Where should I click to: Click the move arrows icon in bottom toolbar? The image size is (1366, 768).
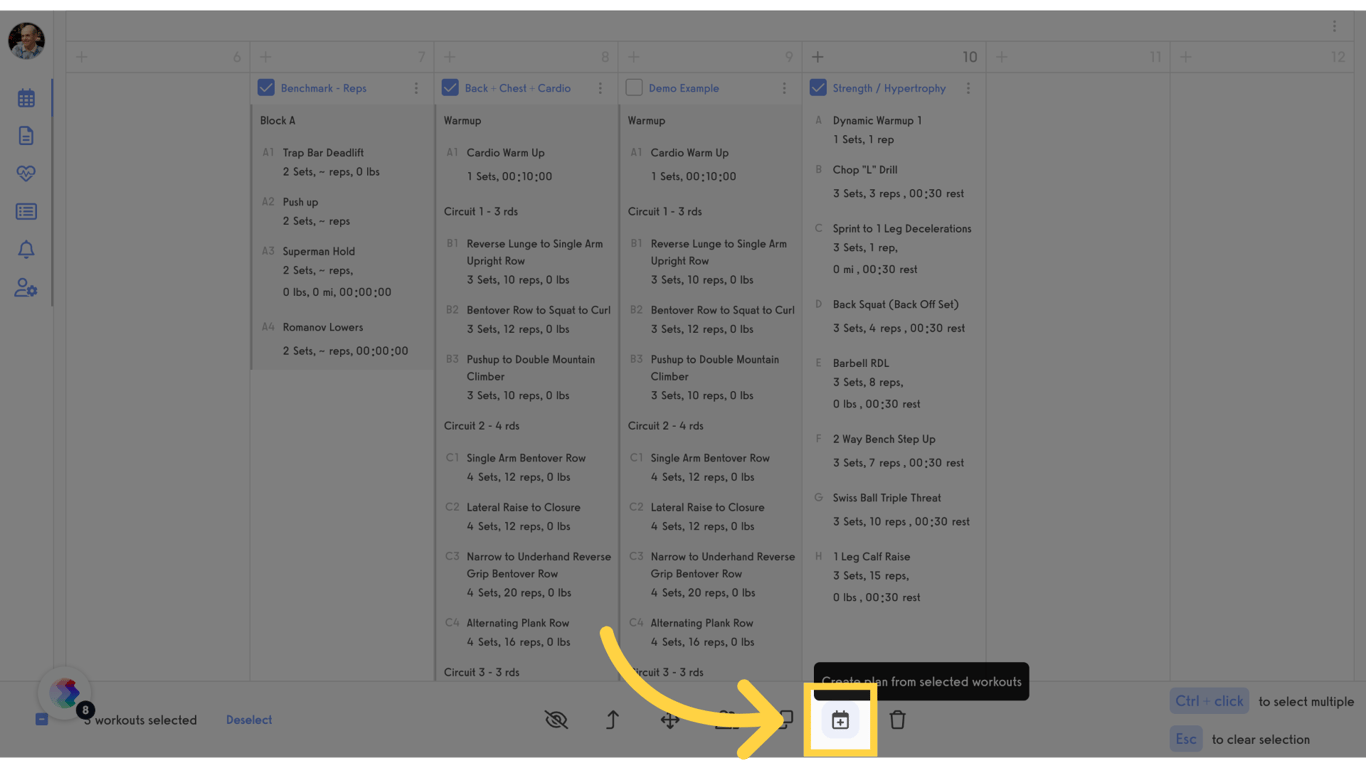(x=670, y=720)
